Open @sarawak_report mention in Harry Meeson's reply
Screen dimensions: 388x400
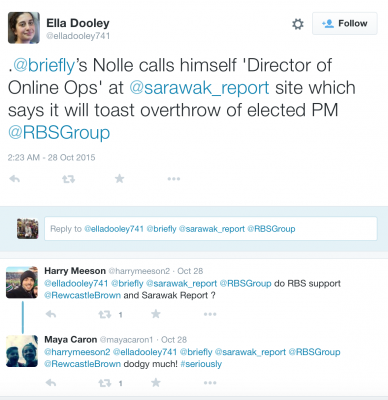pos(182,283)
